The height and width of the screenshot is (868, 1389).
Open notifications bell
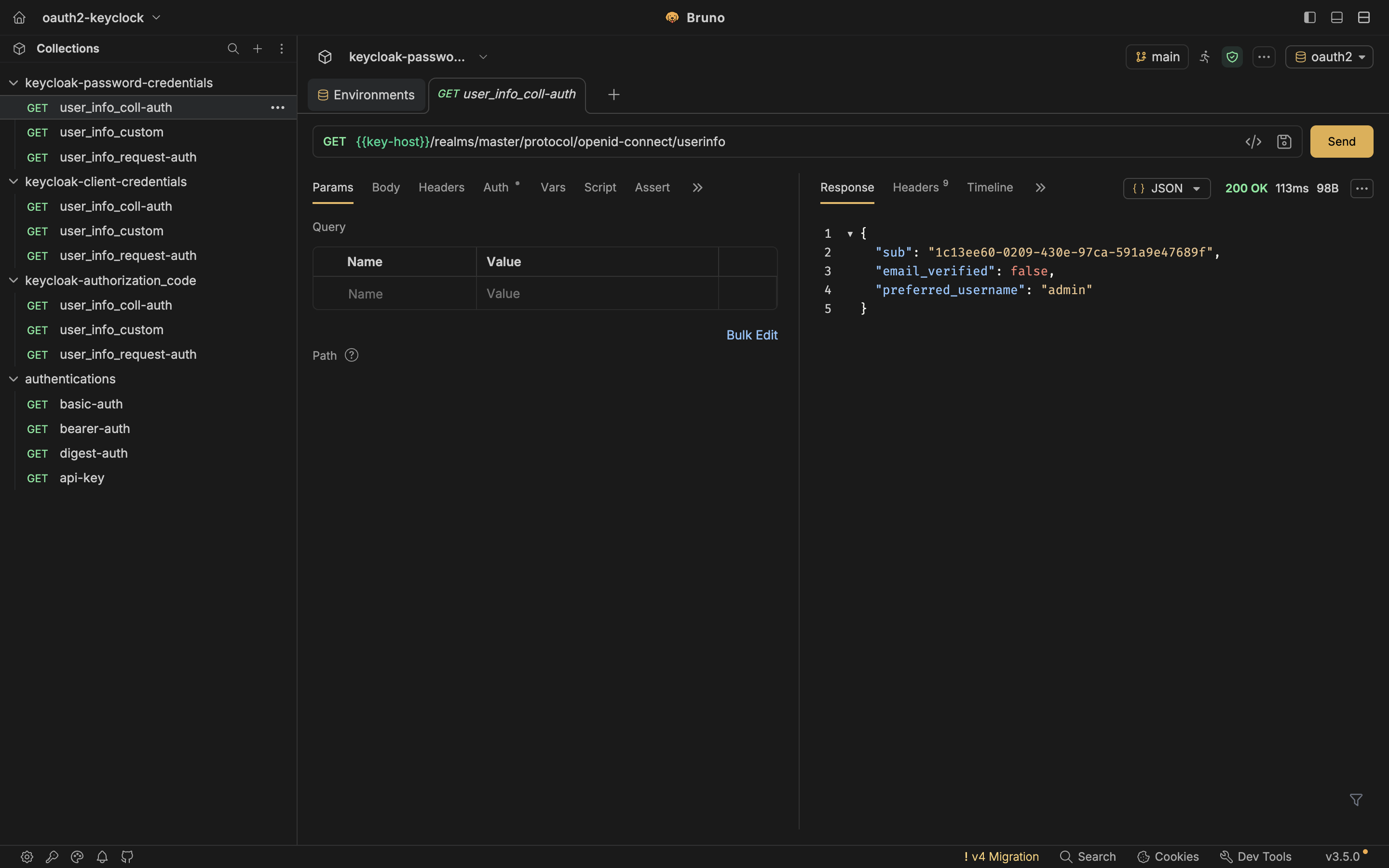[102, 856]
